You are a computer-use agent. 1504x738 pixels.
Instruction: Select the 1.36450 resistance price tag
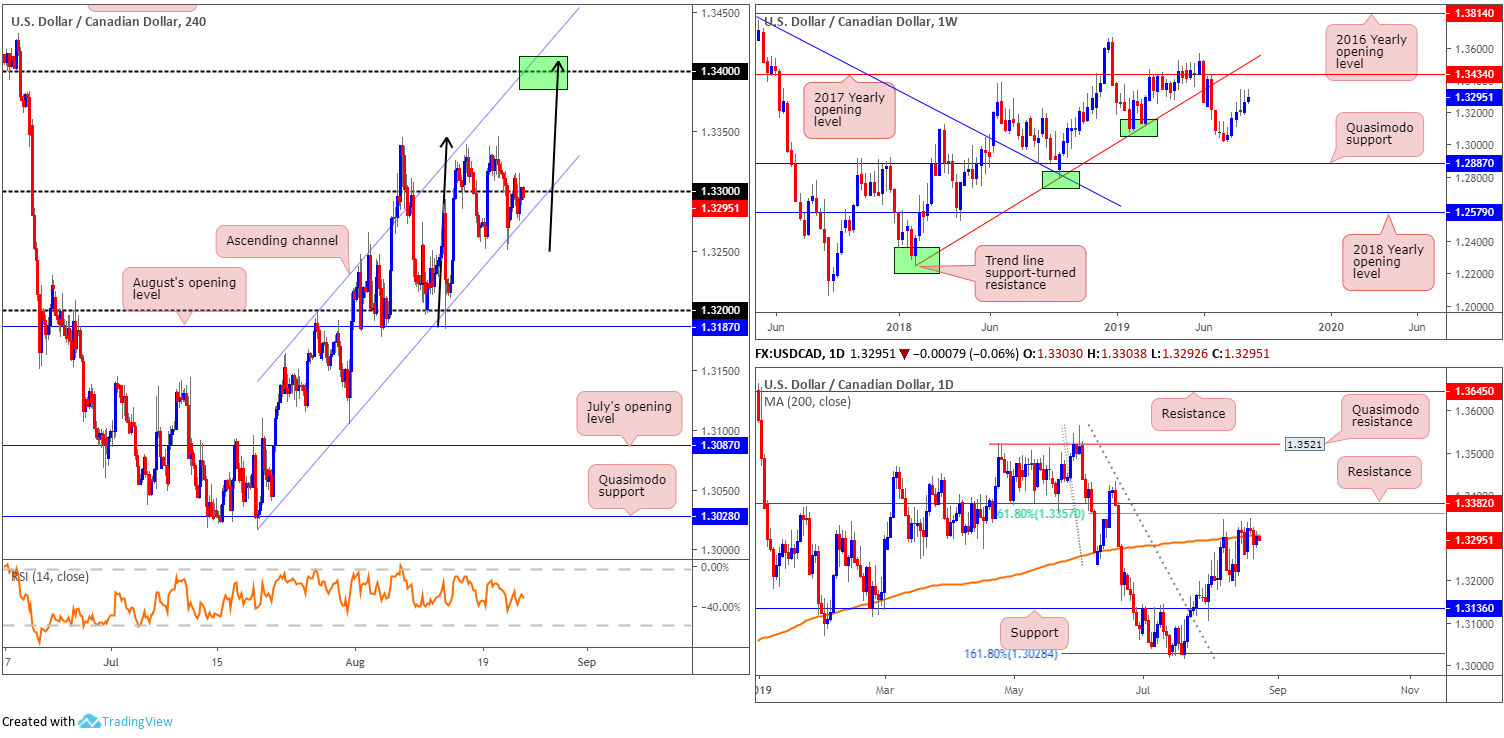coord(1474,391)
